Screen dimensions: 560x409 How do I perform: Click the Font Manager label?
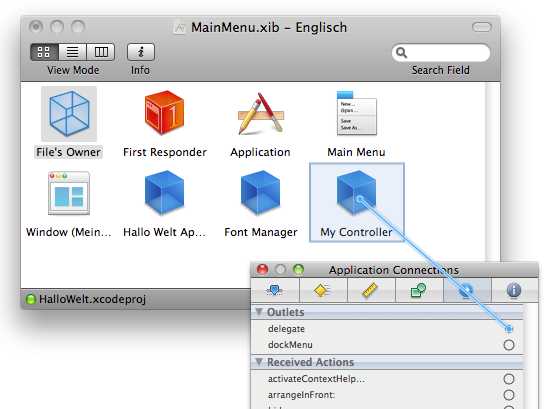(x=261, y=232)
